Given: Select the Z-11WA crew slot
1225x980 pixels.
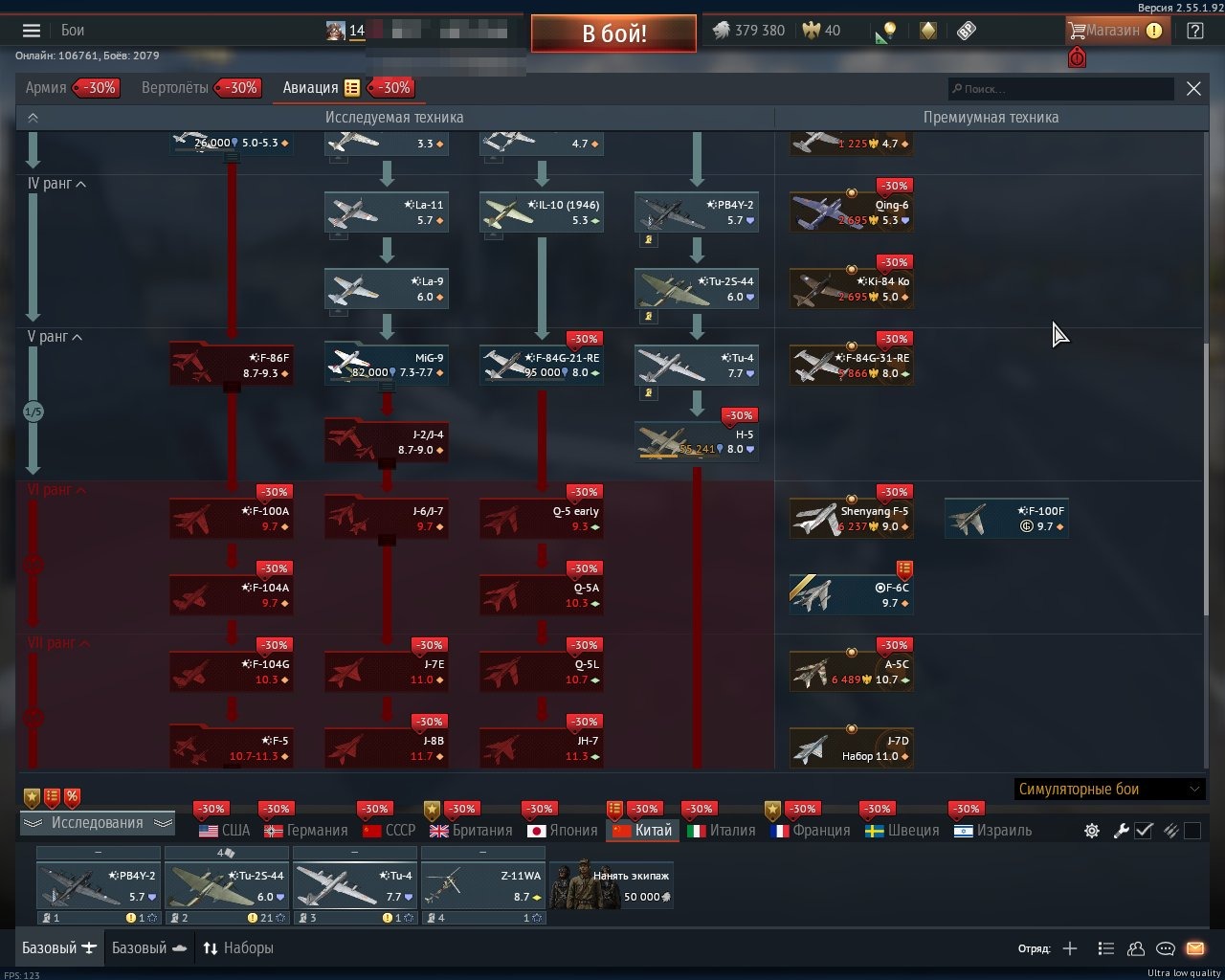Looking at the screenshot, I should pyautogui.click(x=483, y=886).
